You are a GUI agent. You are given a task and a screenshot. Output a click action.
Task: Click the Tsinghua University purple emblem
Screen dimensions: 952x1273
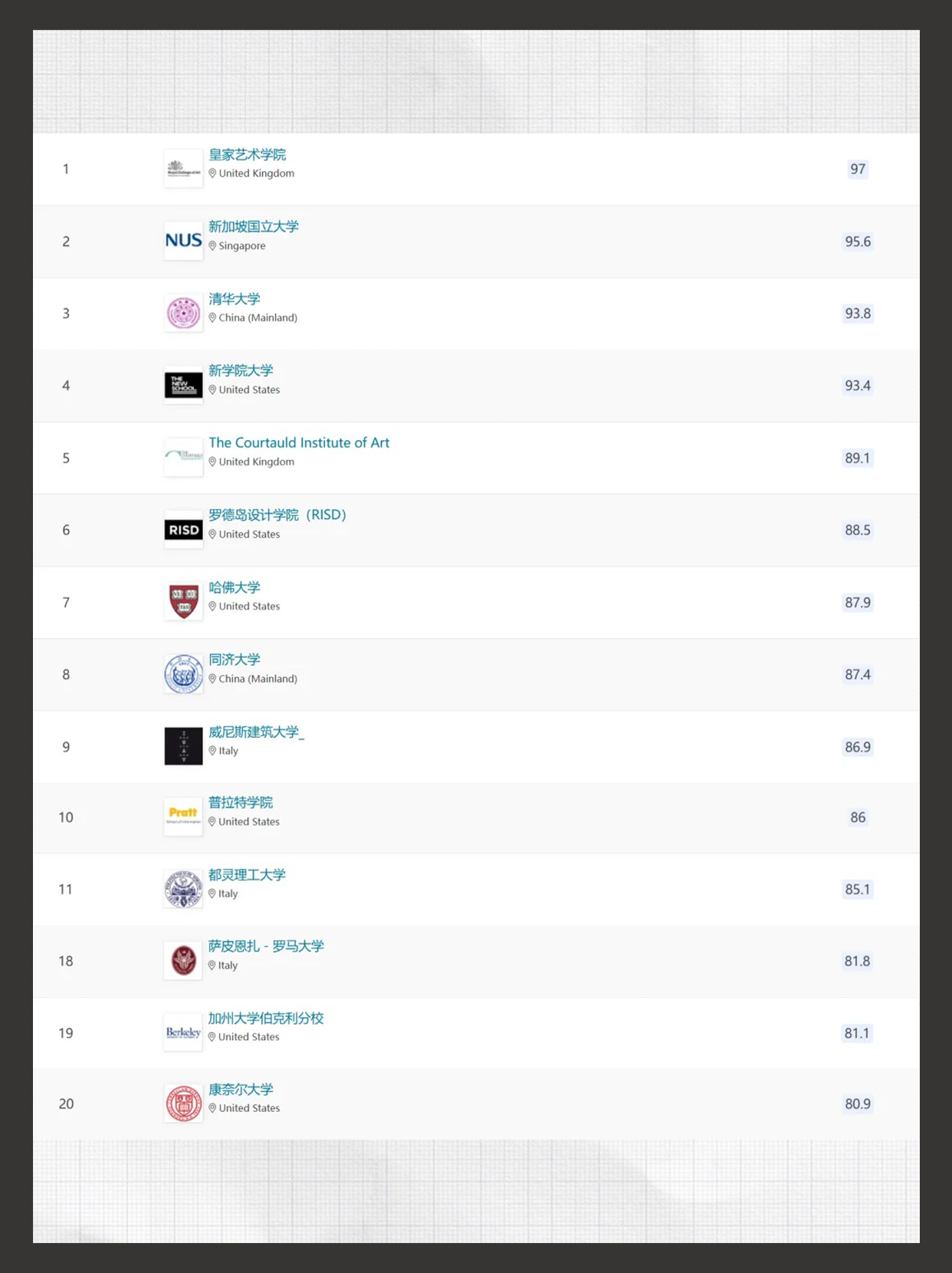click(x=183, y=313)
